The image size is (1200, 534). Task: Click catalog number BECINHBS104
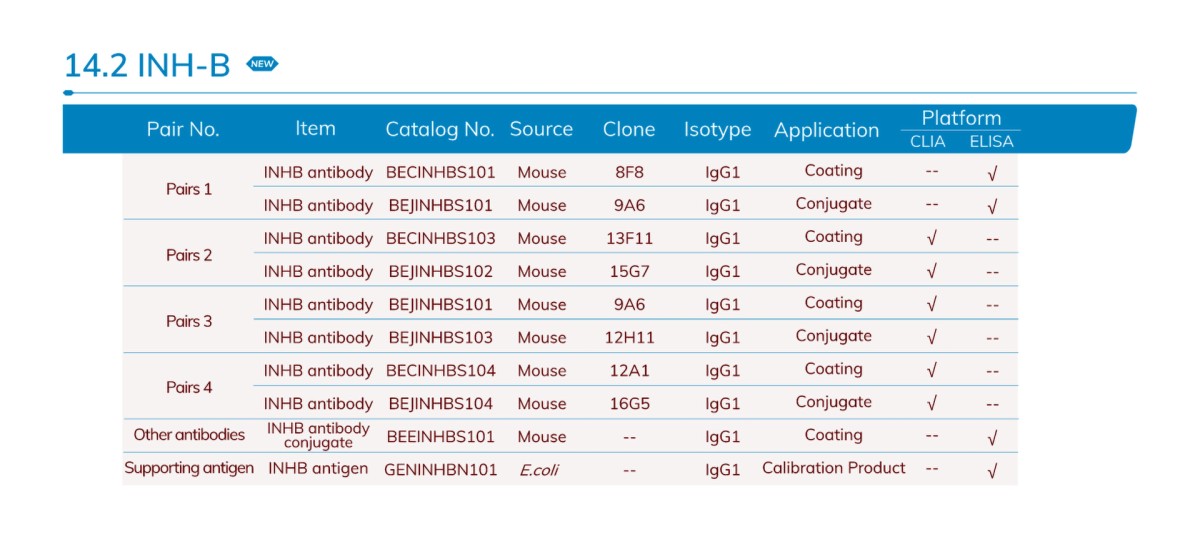[x=440, y=371]
